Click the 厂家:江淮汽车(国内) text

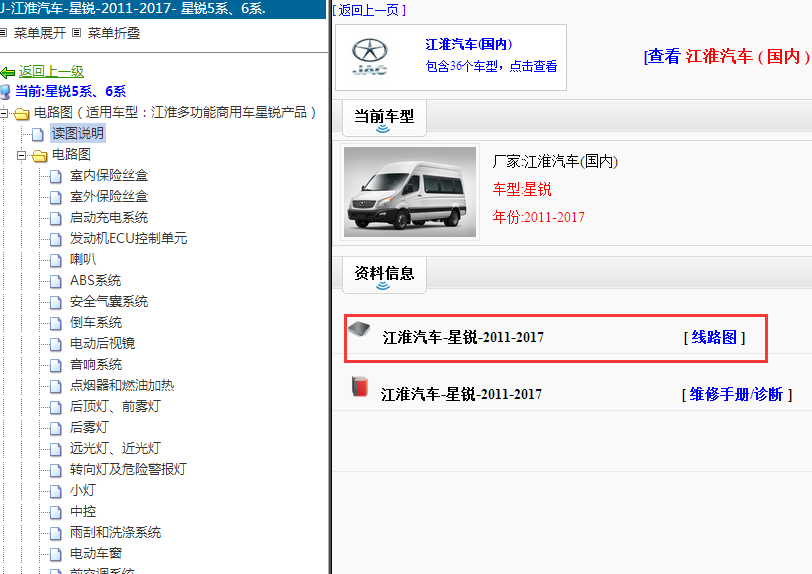tap(555, 161)
